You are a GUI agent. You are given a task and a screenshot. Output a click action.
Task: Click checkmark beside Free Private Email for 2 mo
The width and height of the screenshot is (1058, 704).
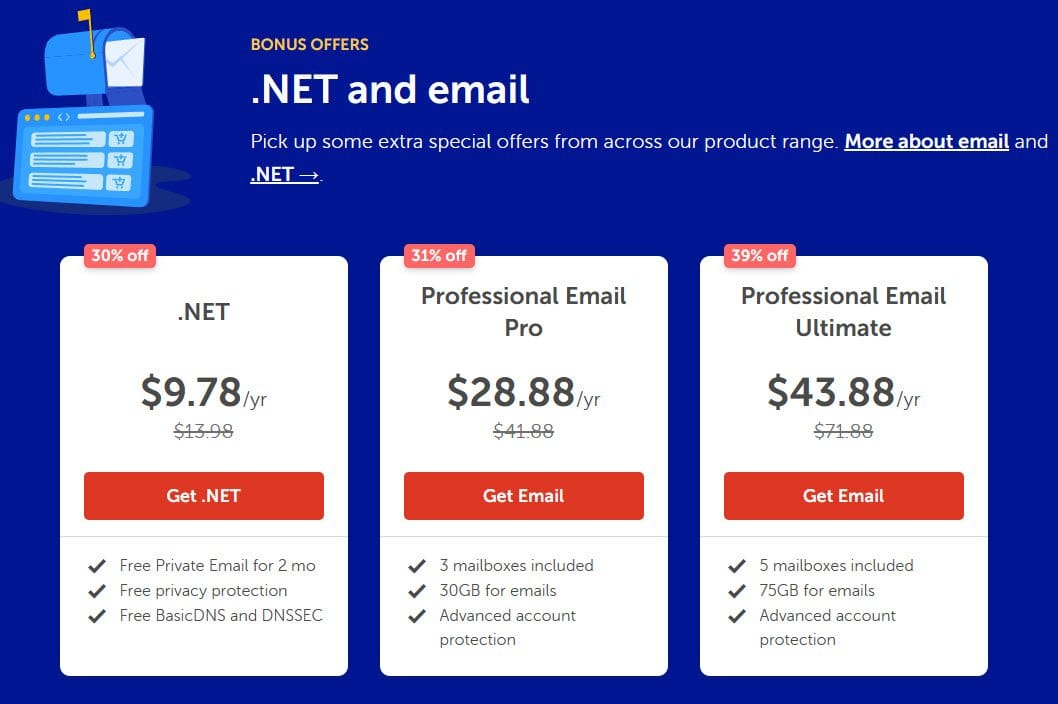click(x=97, y=566)
